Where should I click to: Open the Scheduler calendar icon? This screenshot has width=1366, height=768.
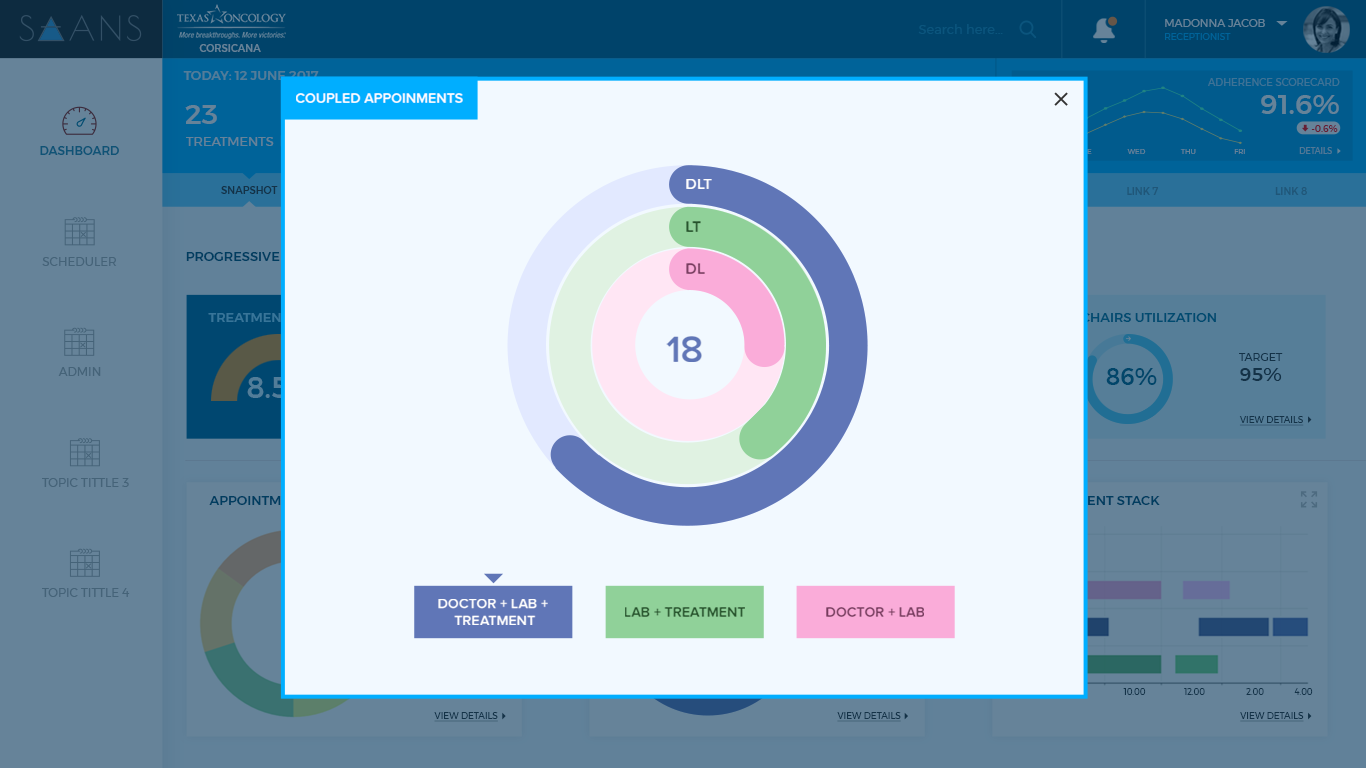(x=79, y=232)
